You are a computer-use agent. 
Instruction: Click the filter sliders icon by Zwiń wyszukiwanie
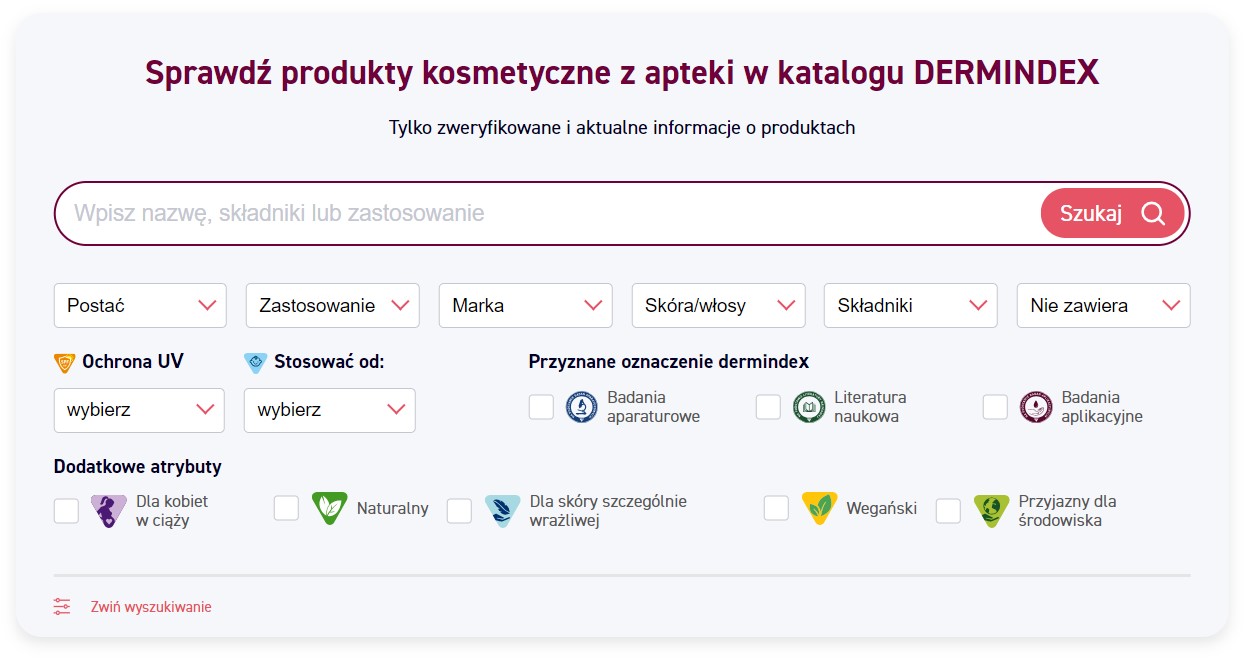(62, 607)
